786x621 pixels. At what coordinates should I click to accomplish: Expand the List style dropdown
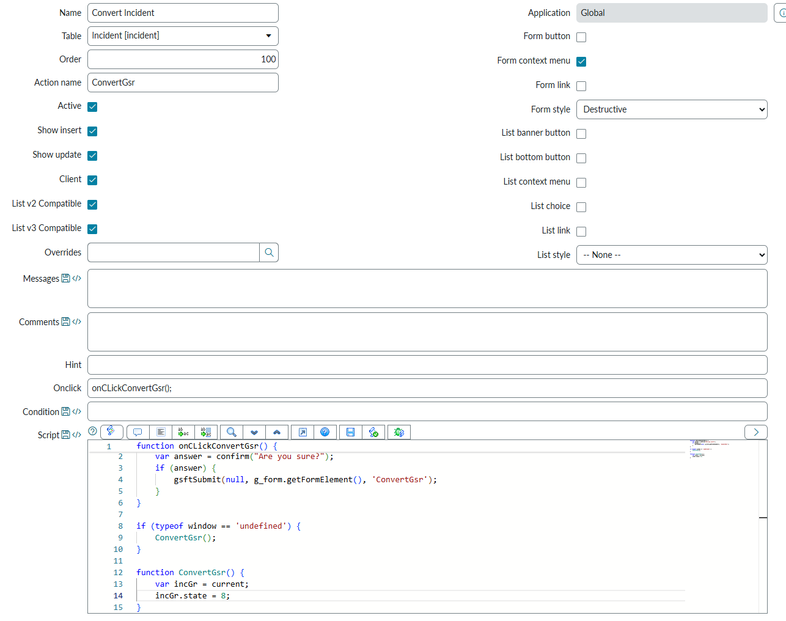[672, 255]
